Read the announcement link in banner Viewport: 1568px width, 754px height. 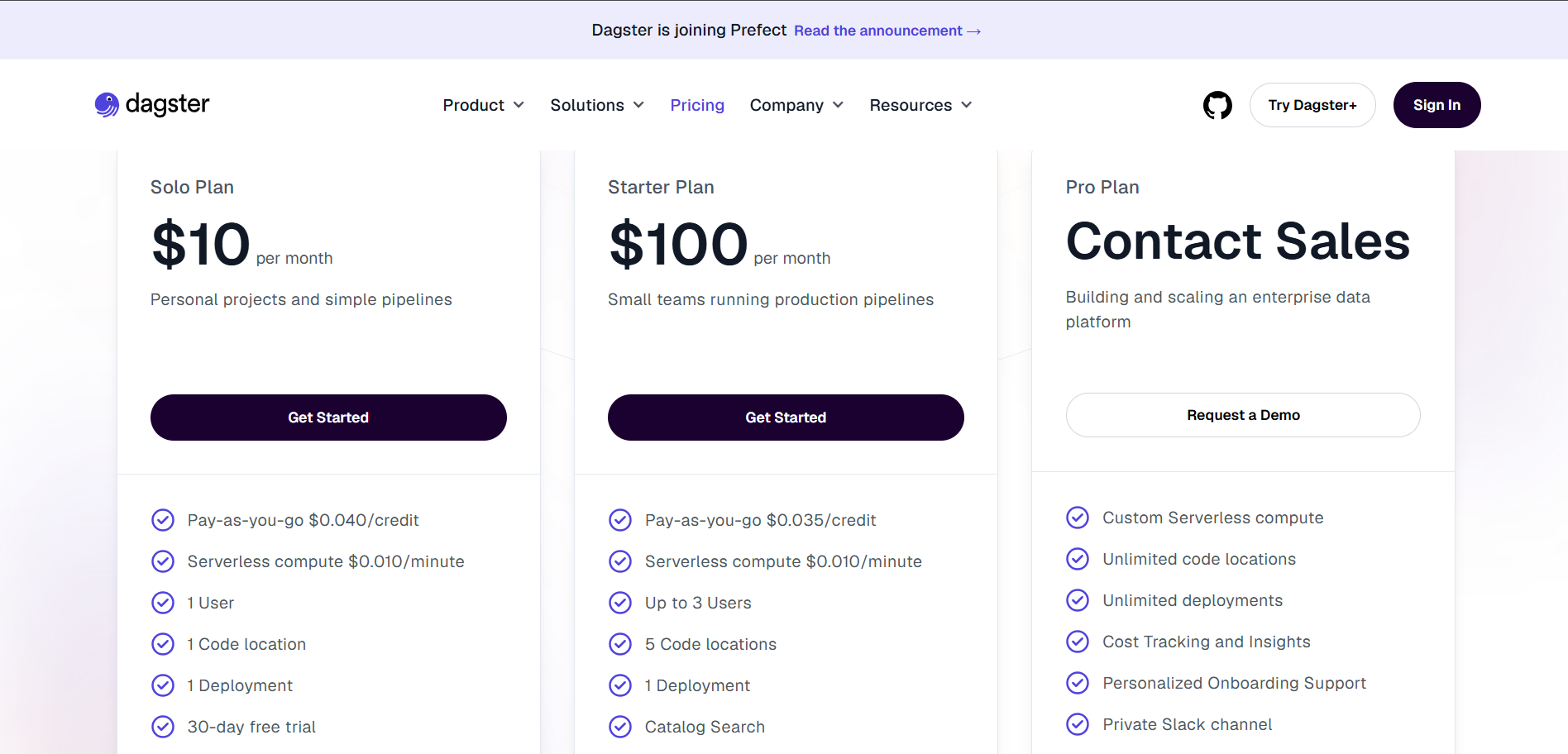(887, 31)
